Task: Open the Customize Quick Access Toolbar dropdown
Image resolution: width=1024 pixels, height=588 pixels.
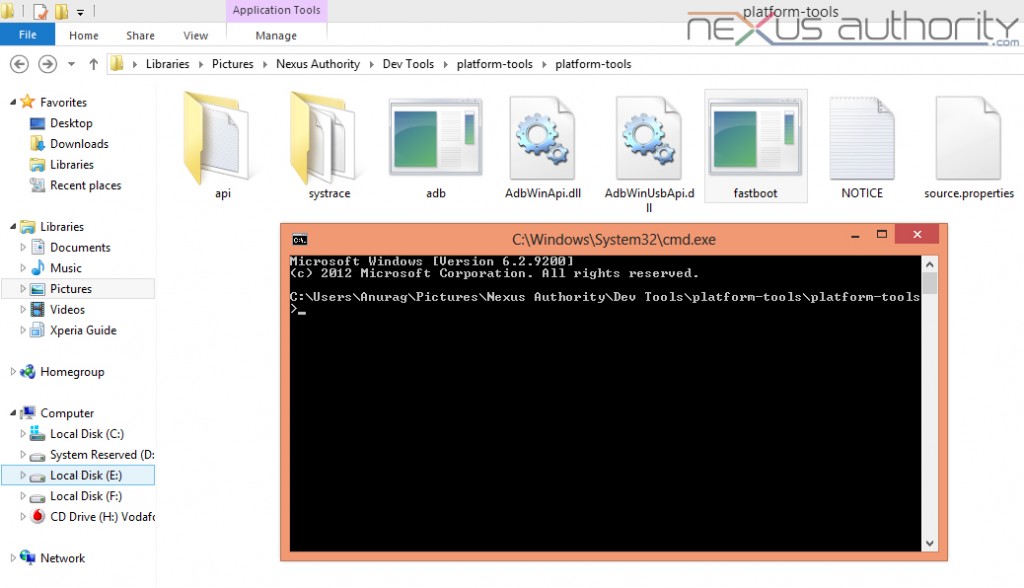Action: pyautogui.click(x=80, y=11)
